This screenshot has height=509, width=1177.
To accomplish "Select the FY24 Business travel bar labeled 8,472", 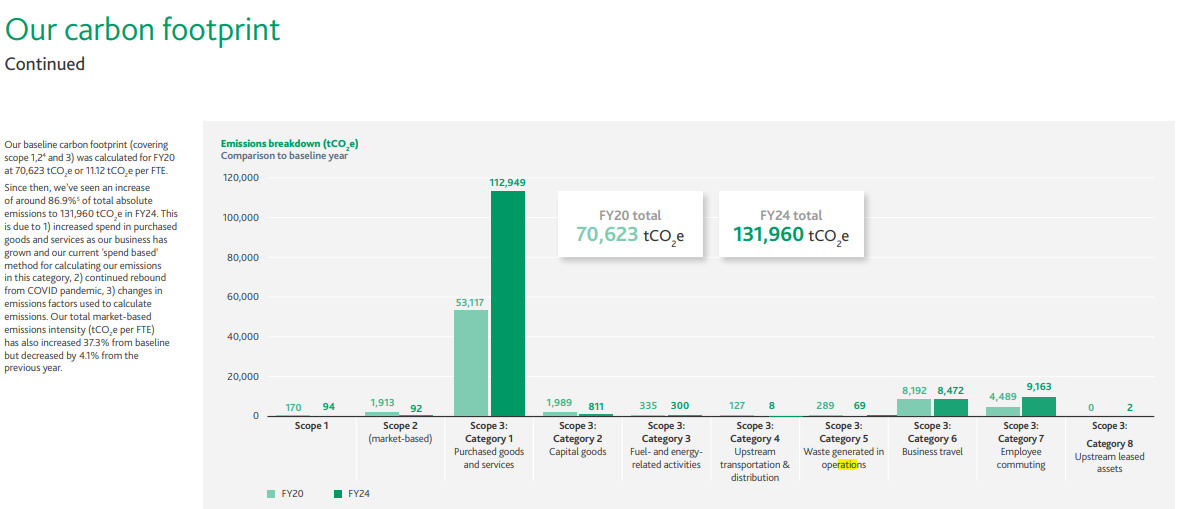I will tap(950, 407).
